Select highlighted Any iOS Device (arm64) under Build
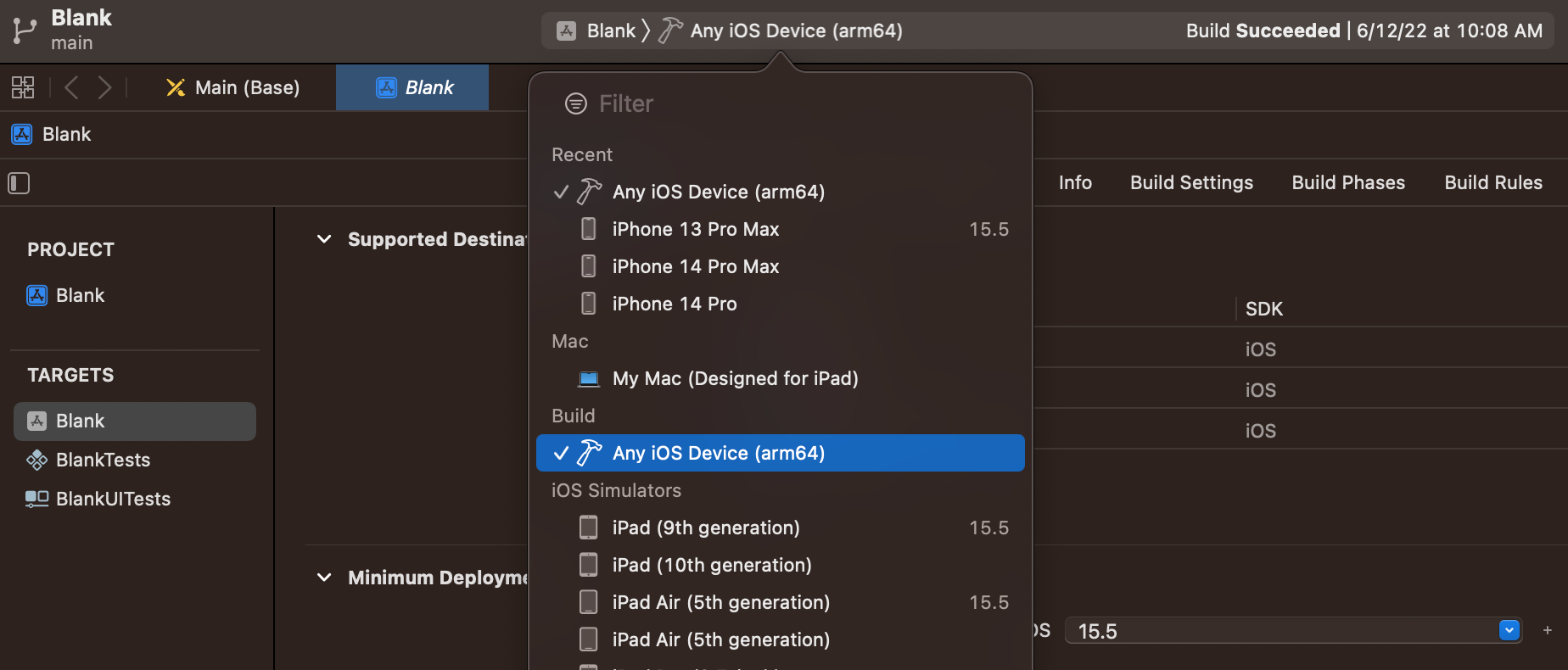1568x670 pixels. click(781, 453)
